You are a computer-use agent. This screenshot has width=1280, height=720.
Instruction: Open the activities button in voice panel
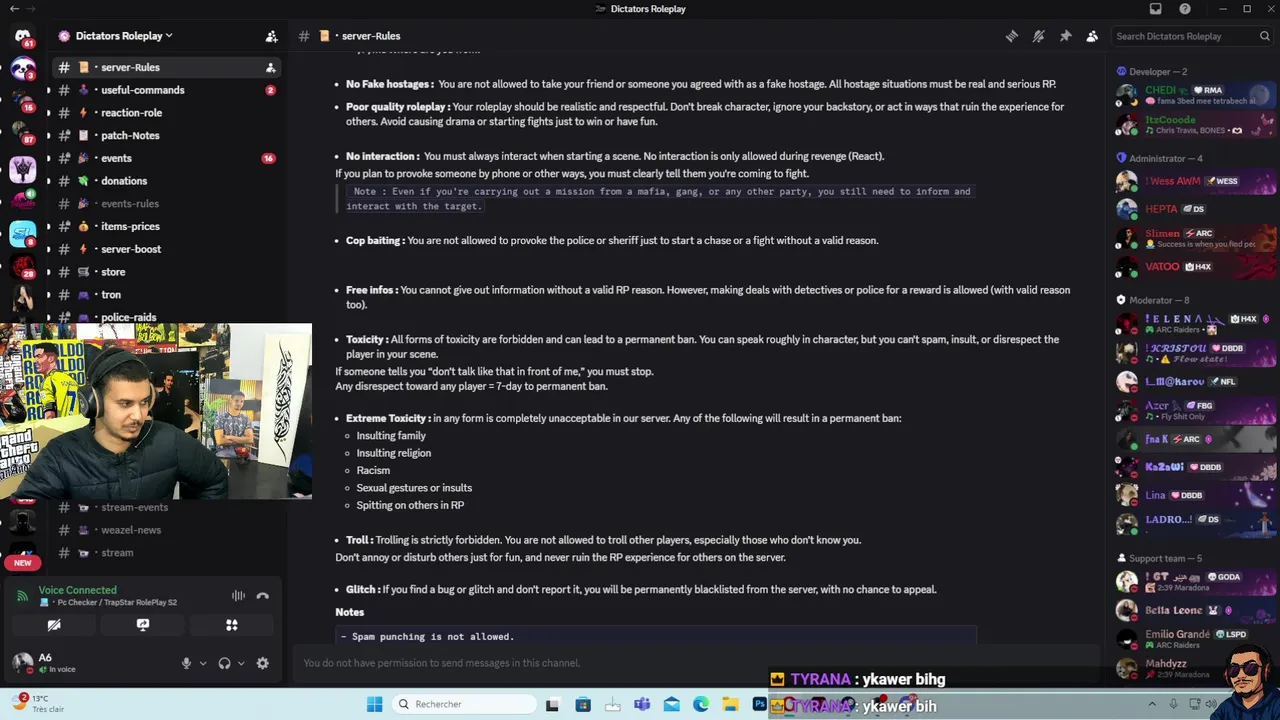tap(231, 625)
